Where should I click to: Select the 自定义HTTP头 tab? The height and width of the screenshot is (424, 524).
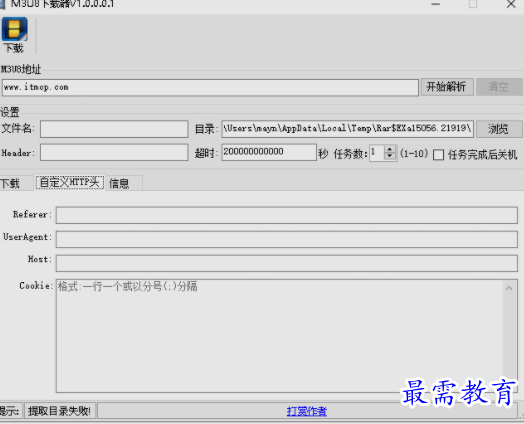[70, 182]
